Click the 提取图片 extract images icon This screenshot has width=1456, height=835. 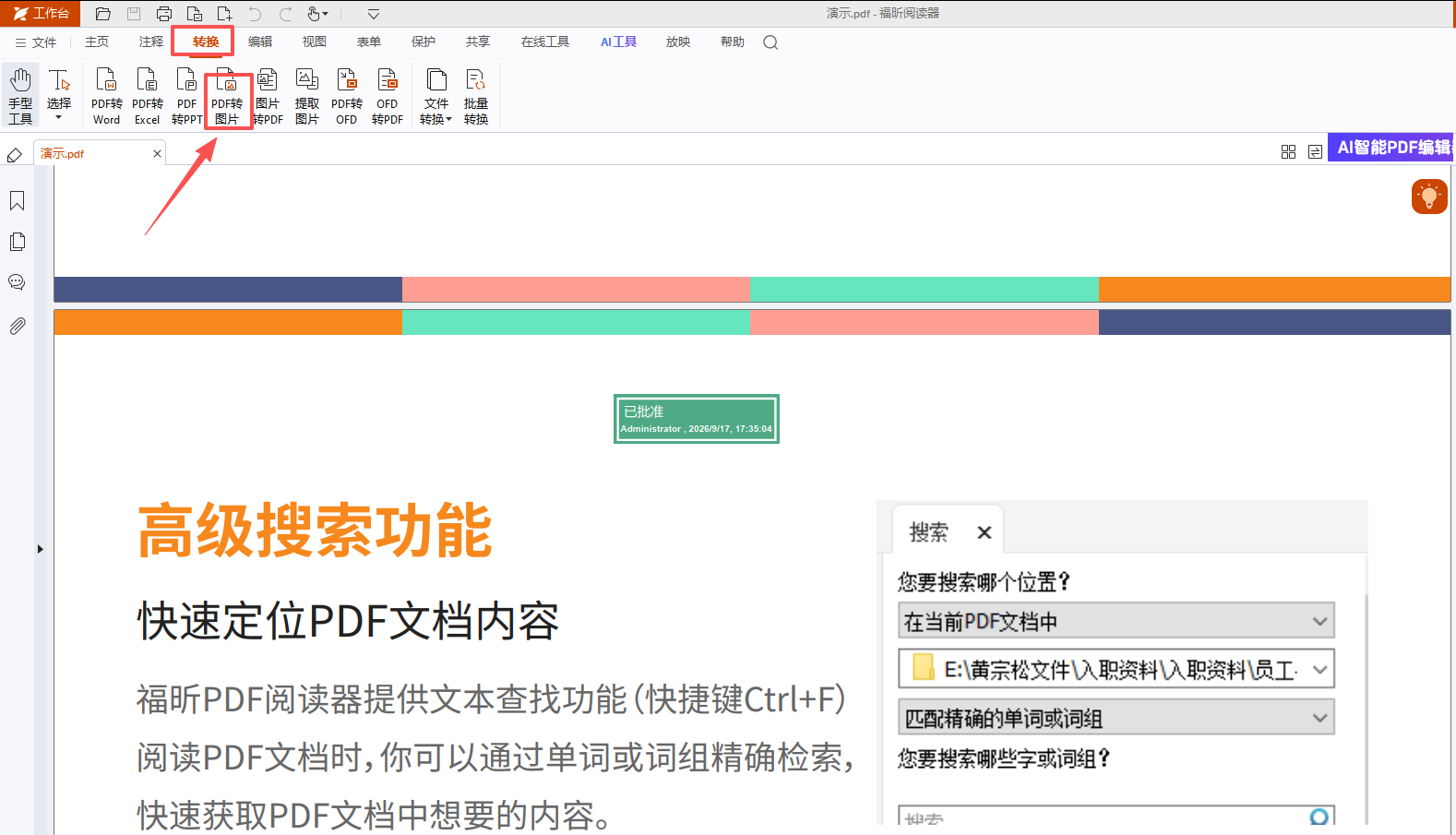click(307, 96)
